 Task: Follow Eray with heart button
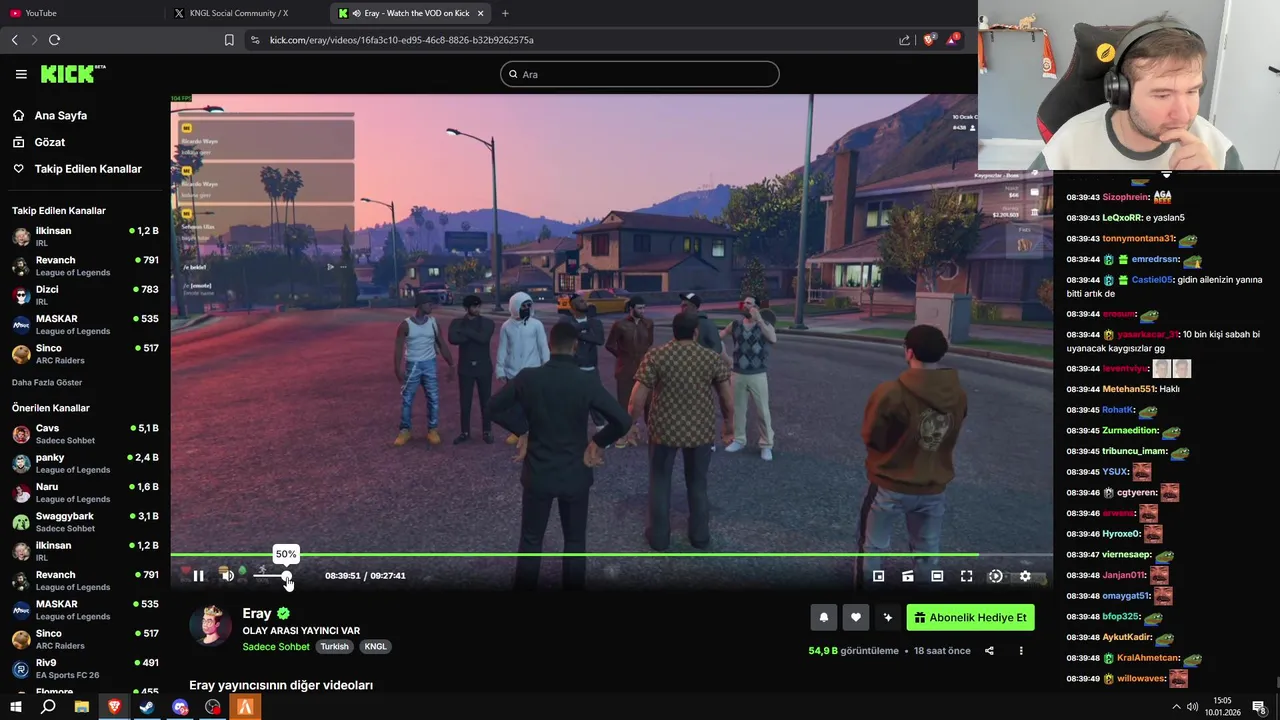pos(855,618)
